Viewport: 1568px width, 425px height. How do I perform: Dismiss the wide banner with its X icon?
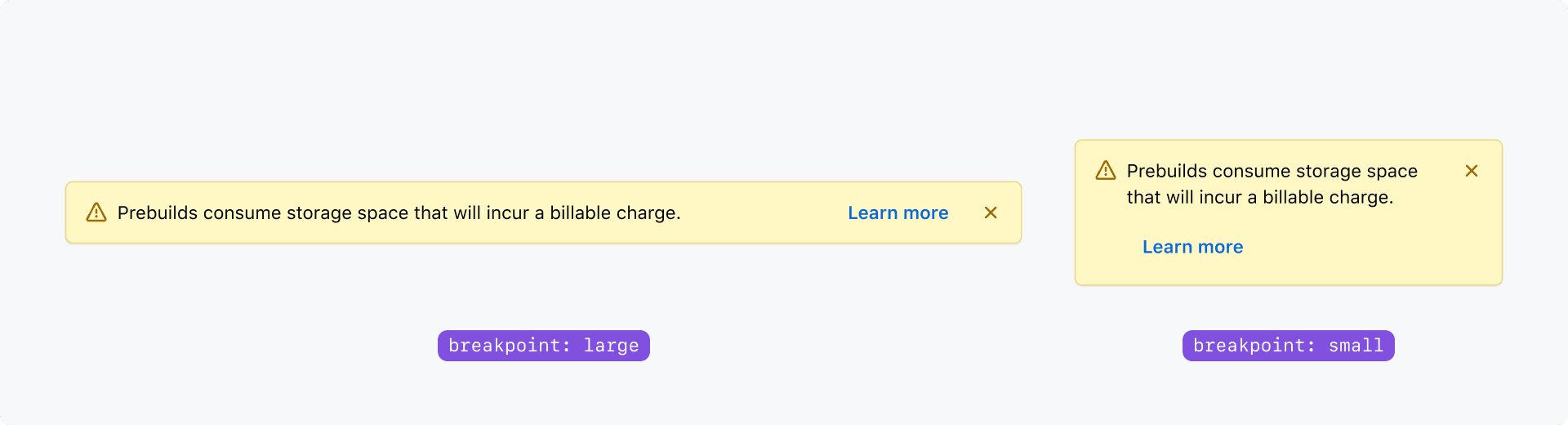click(x=991, y=212)
